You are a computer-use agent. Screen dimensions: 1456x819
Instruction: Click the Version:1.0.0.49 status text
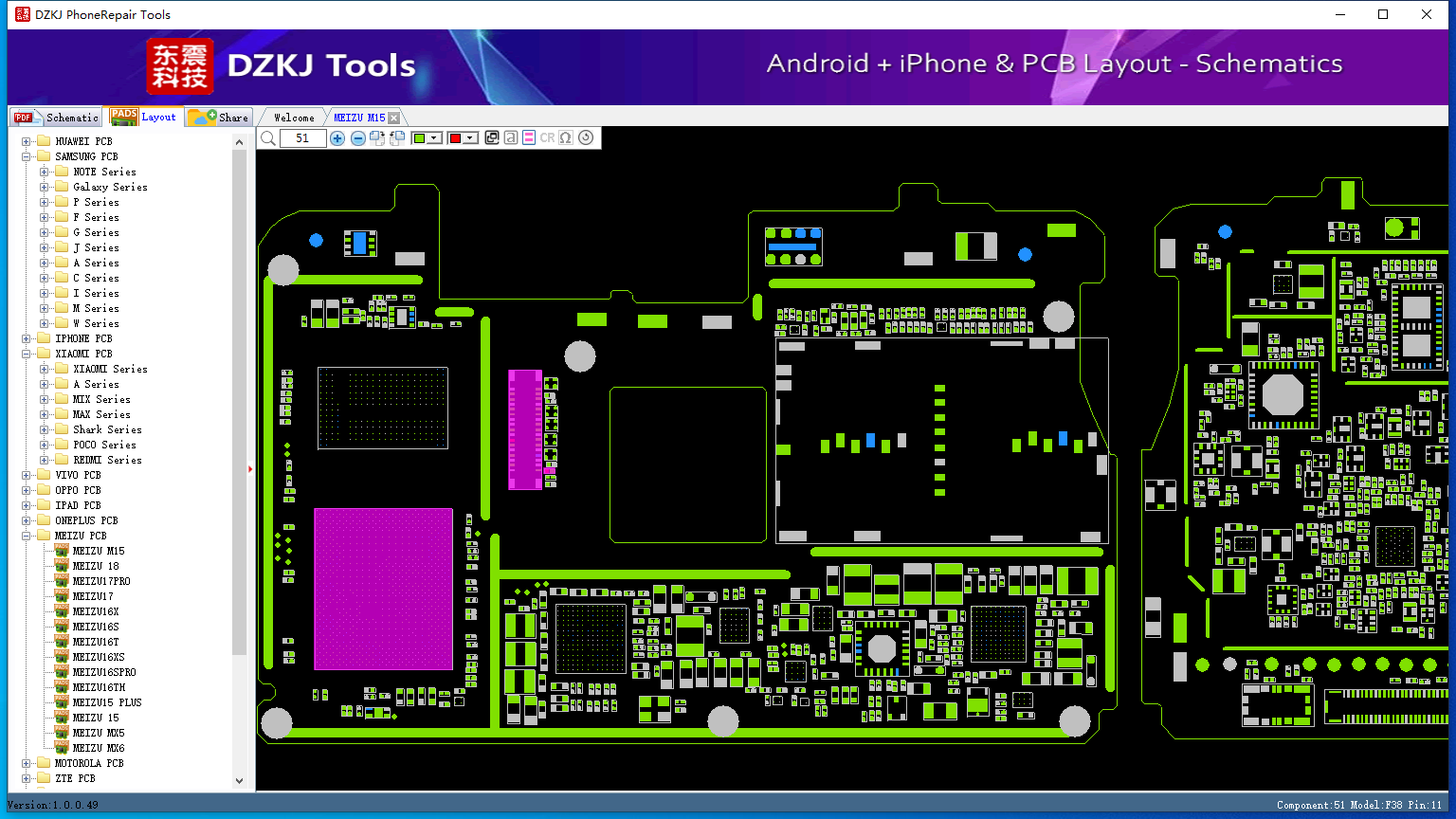pyautogui.click(x=53, y=805)
